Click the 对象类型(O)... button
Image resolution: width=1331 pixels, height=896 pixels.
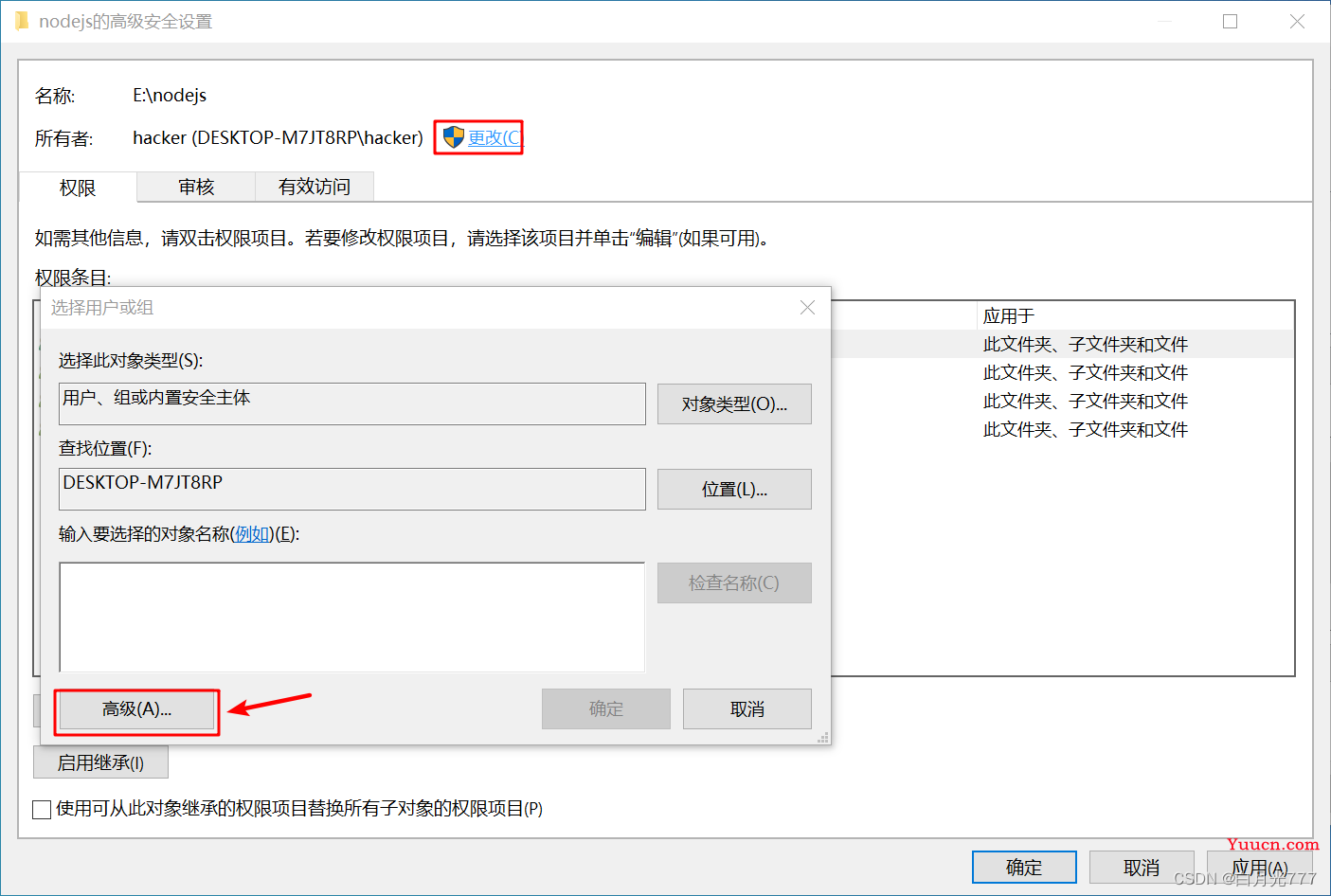tap(734, 403)
